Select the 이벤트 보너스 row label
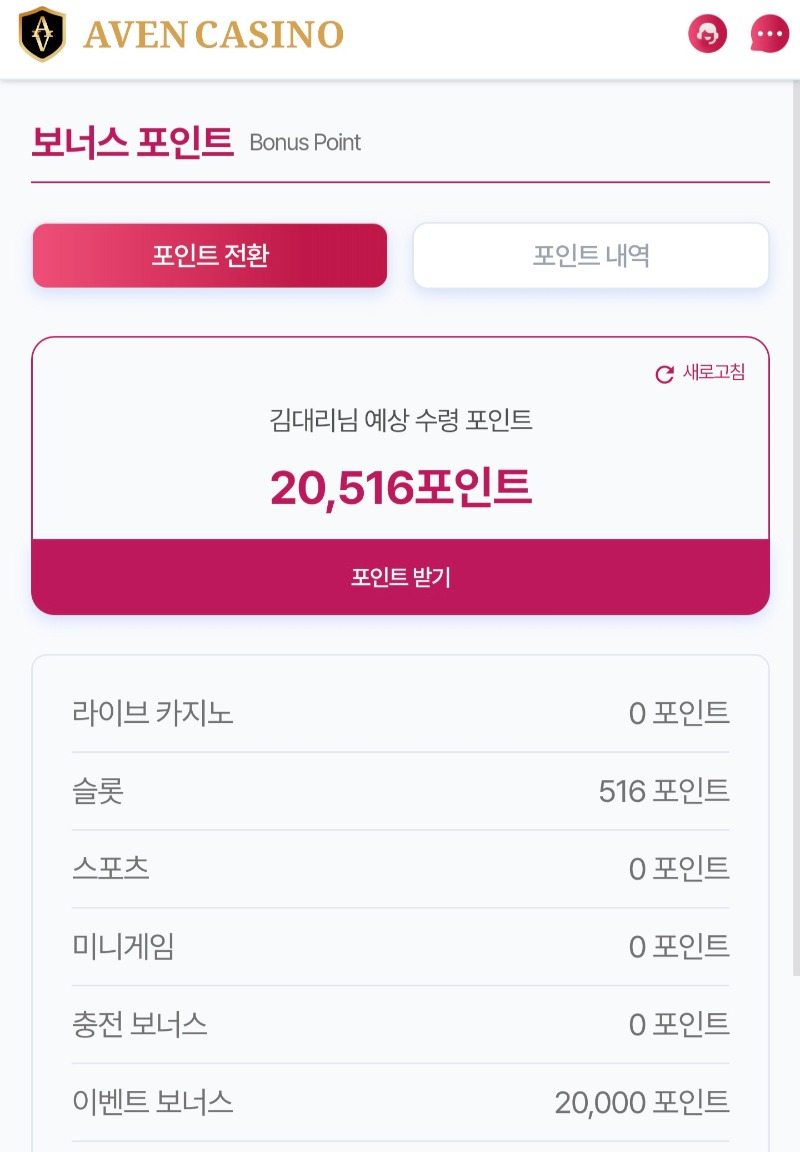800x1152 pixels. click(x=153, y=1102)
